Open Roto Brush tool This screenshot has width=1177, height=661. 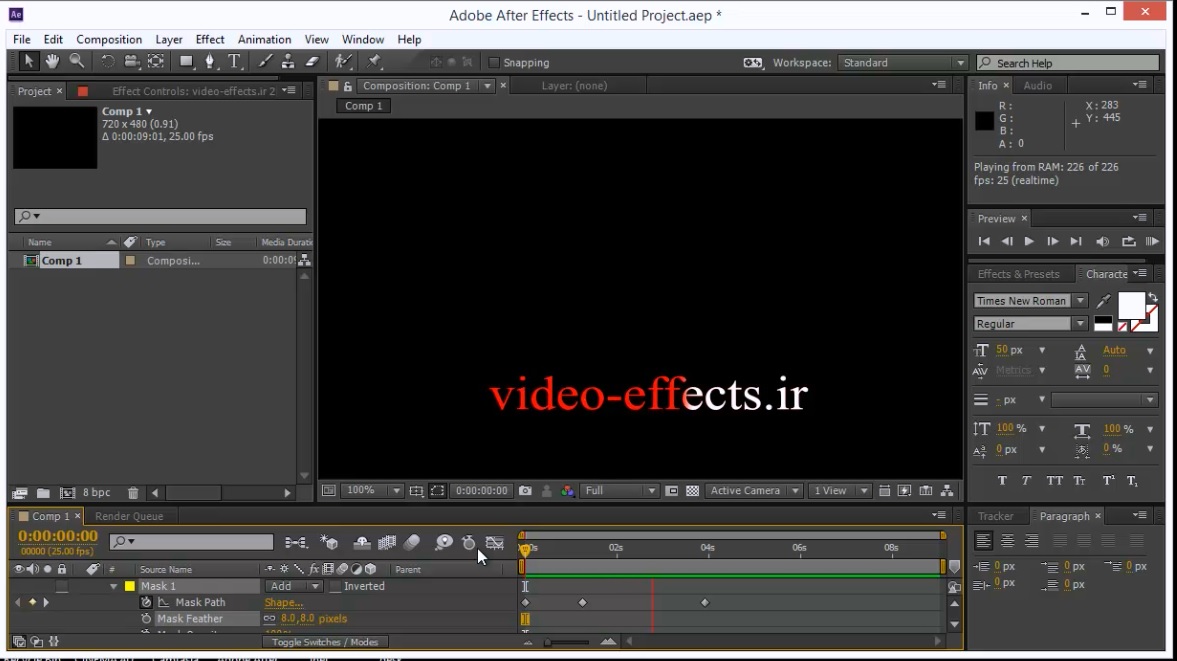click(x=343, y=62)
